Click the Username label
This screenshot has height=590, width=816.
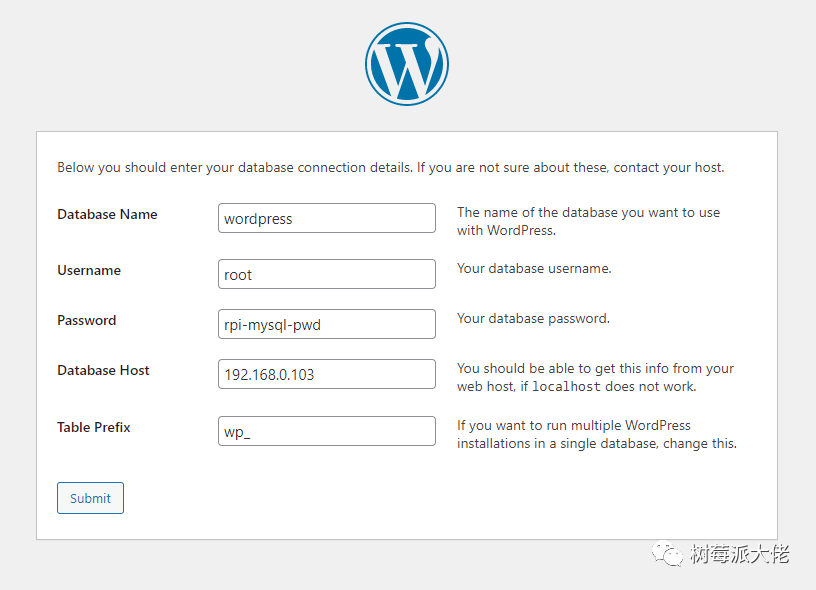tap(89, 271)
